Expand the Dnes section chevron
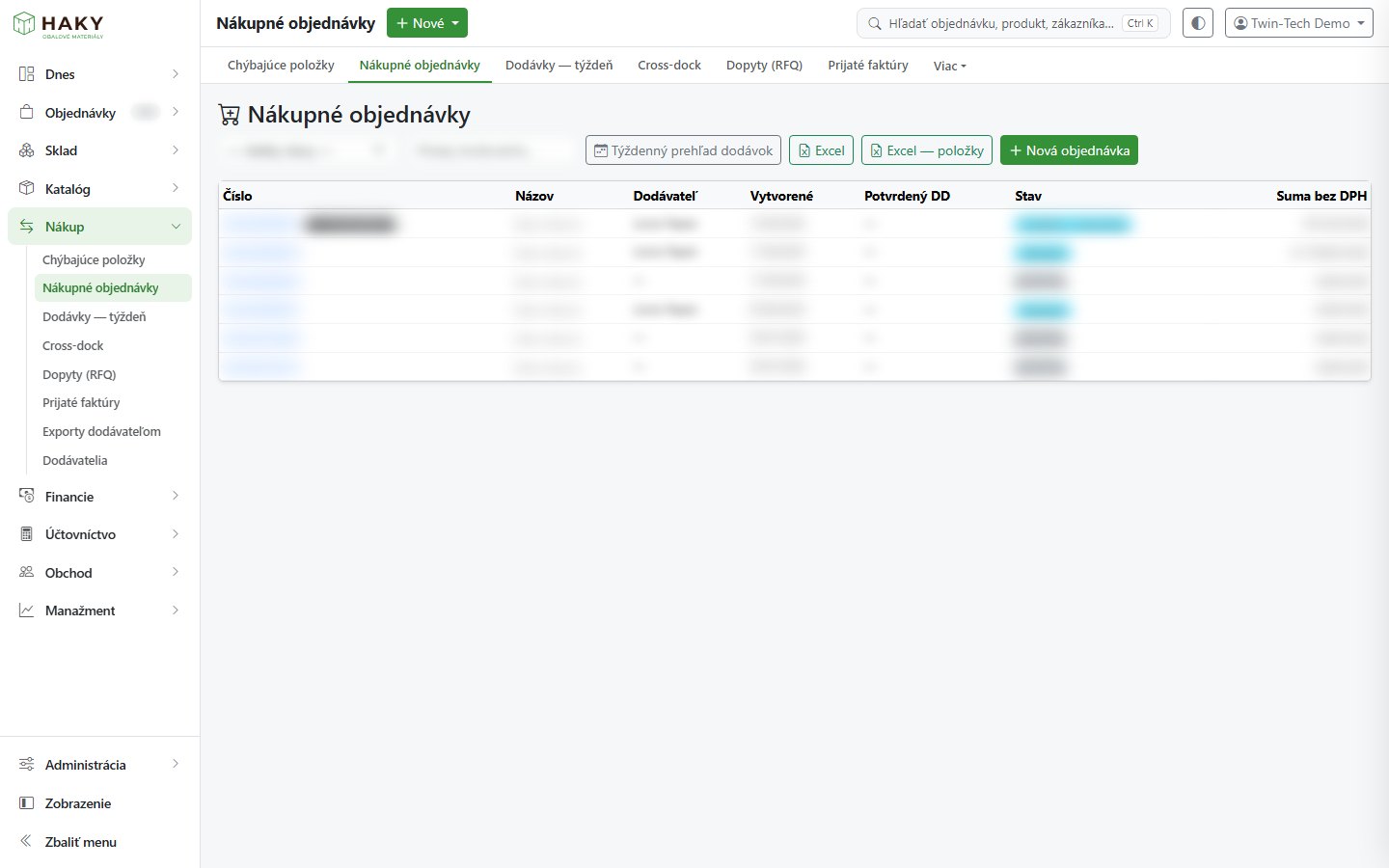This screenshot has height=868, width=1389. [x=176, y=74]
